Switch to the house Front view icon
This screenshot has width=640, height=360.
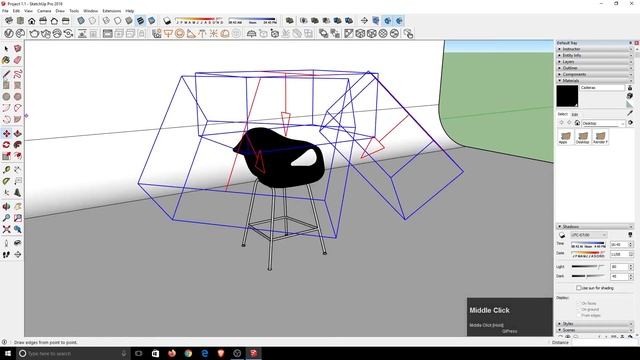[31, 20]
